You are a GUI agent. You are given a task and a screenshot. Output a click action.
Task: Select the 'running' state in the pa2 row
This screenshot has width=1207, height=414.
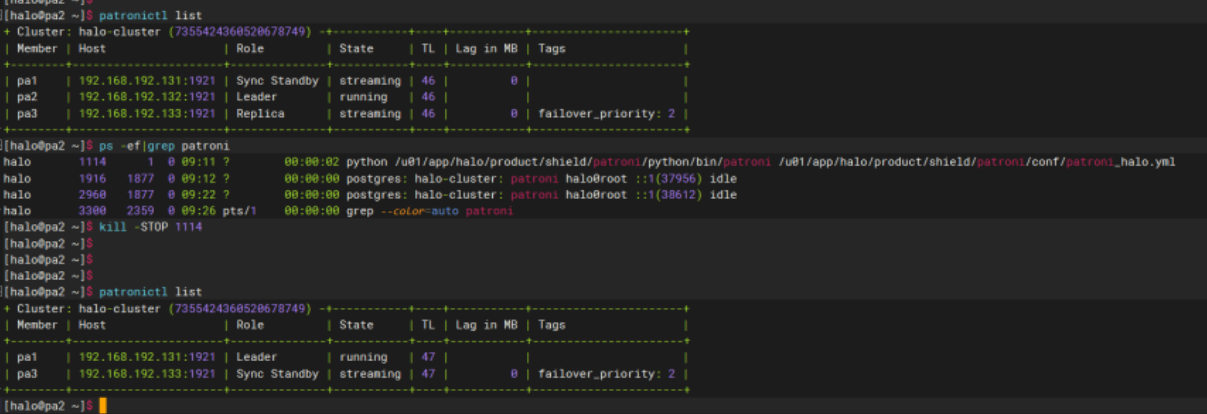pos(363,97)
